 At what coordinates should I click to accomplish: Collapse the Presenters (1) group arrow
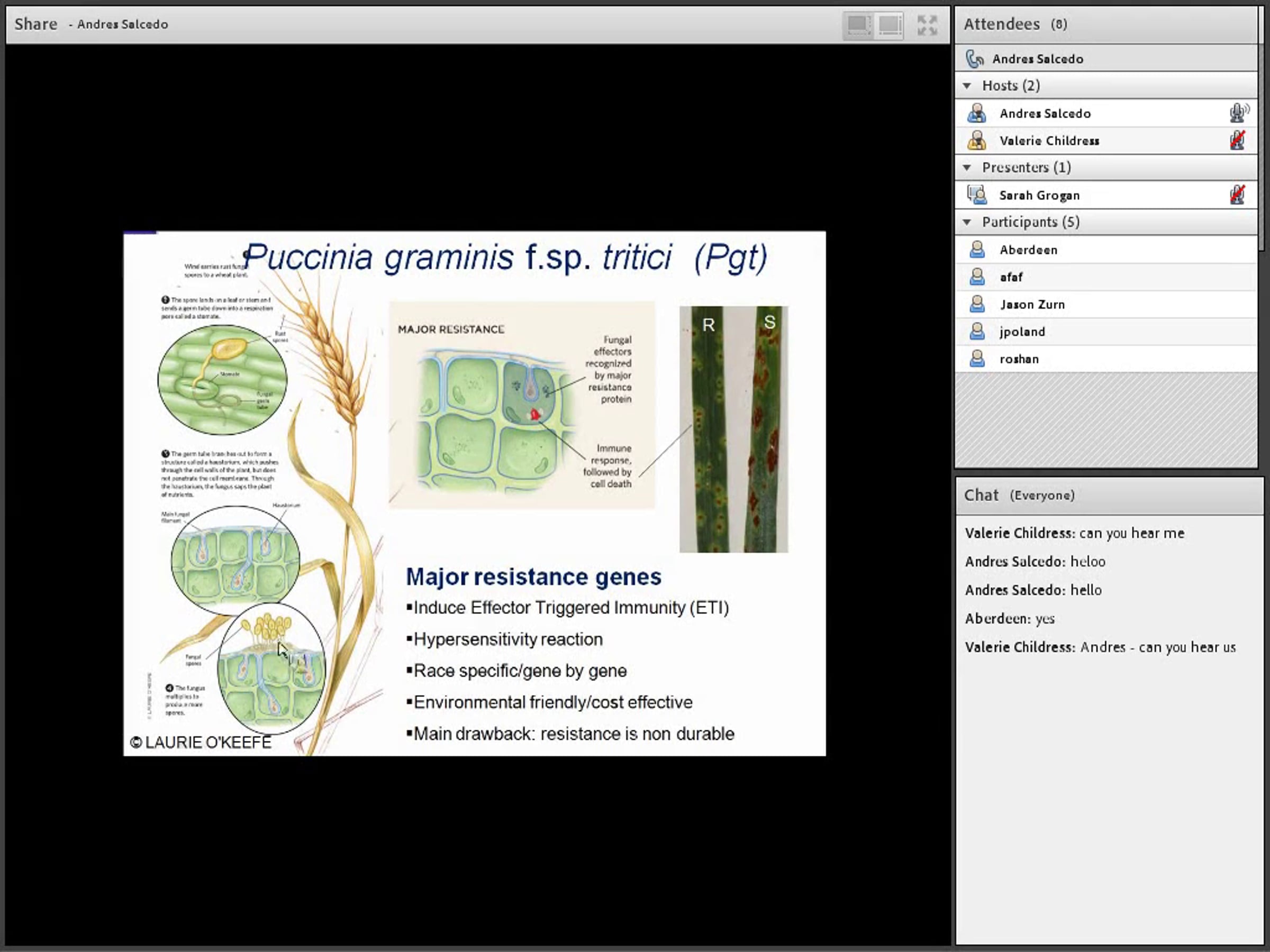967,168
